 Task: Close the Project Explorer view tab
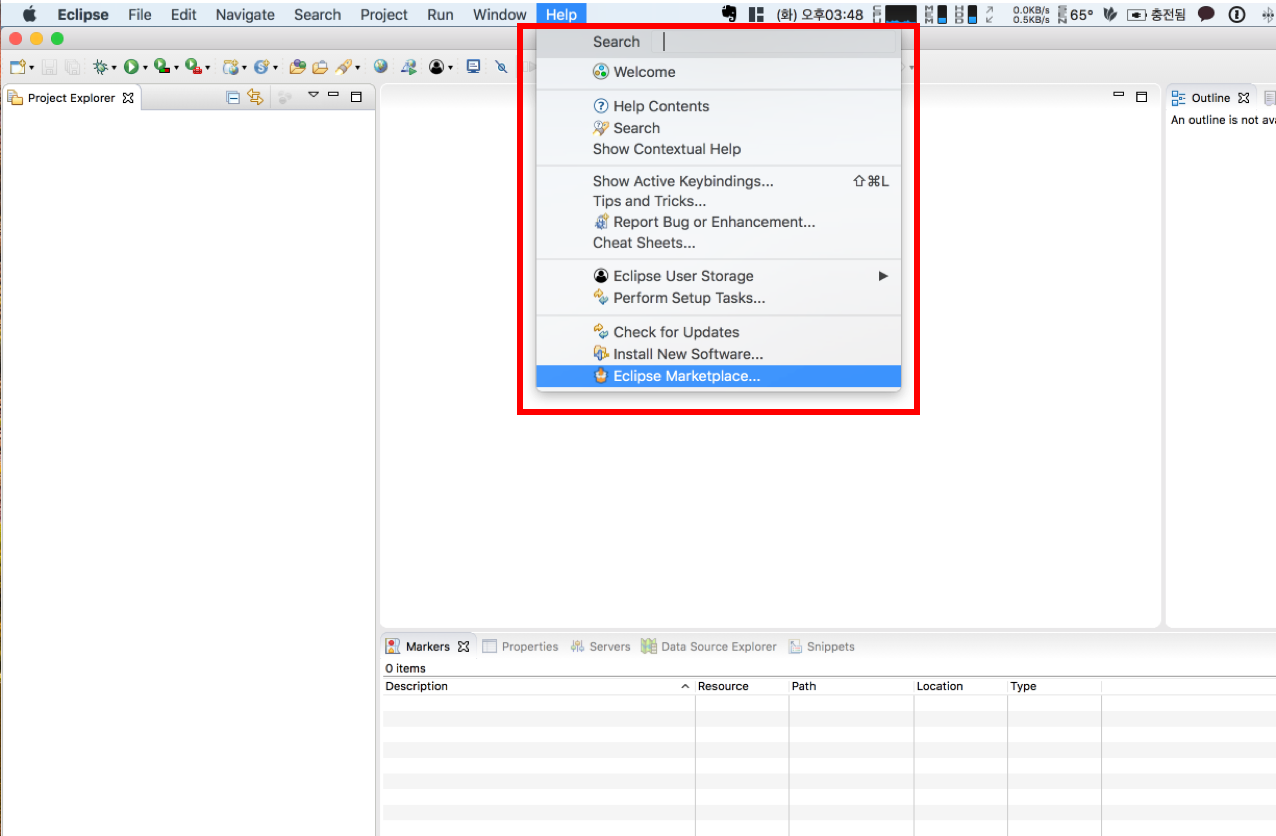pos(128,98)
